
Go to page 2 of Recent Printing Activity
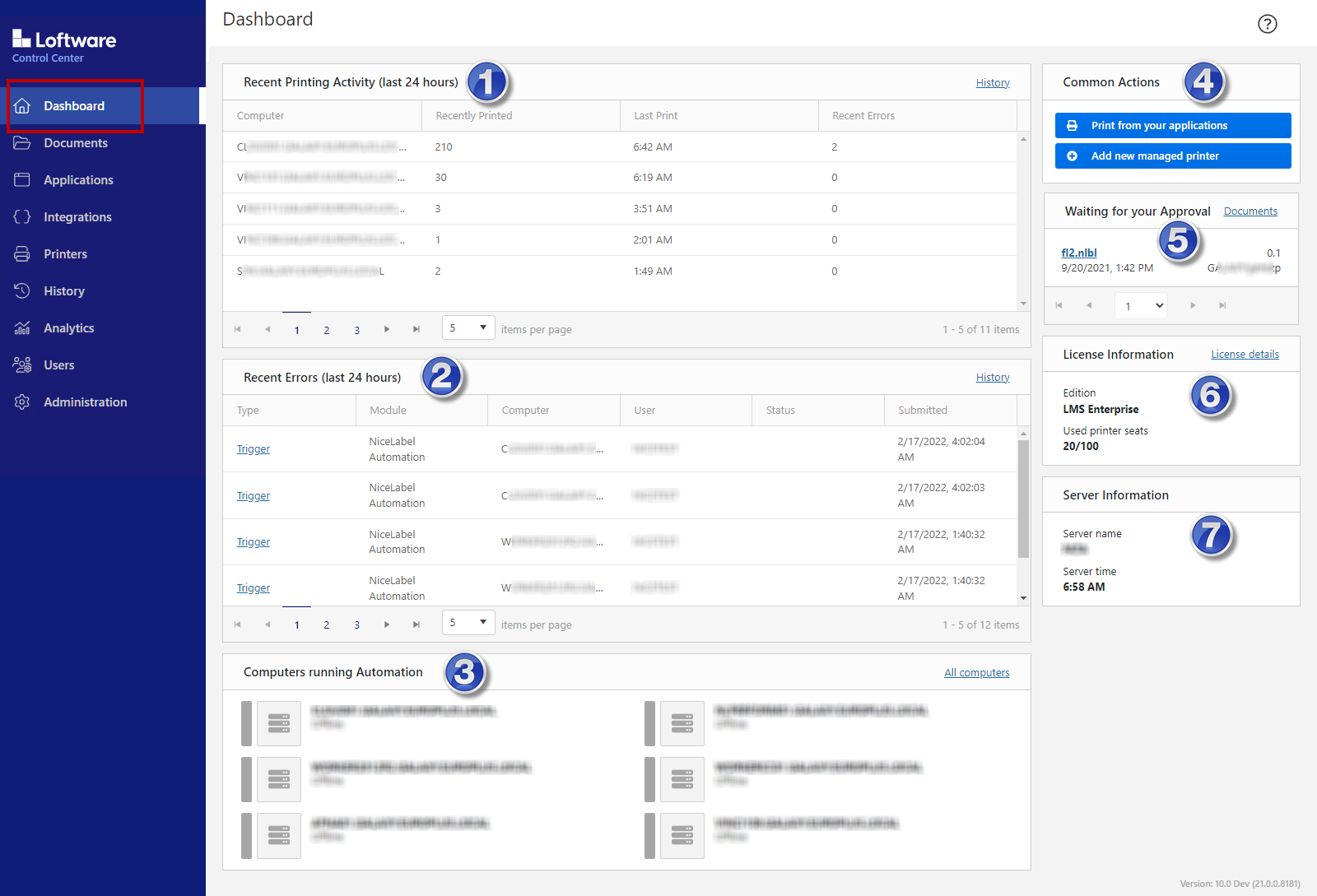point(327,330)
